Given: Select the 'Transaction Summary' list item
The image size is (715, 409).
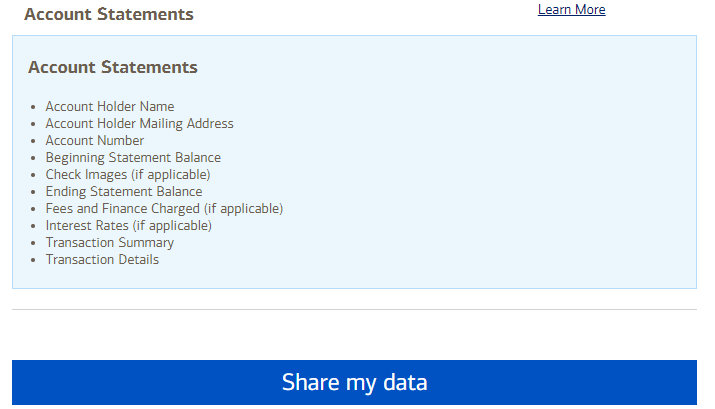Looking at the screenshot, I should click(x=110, y=243).
